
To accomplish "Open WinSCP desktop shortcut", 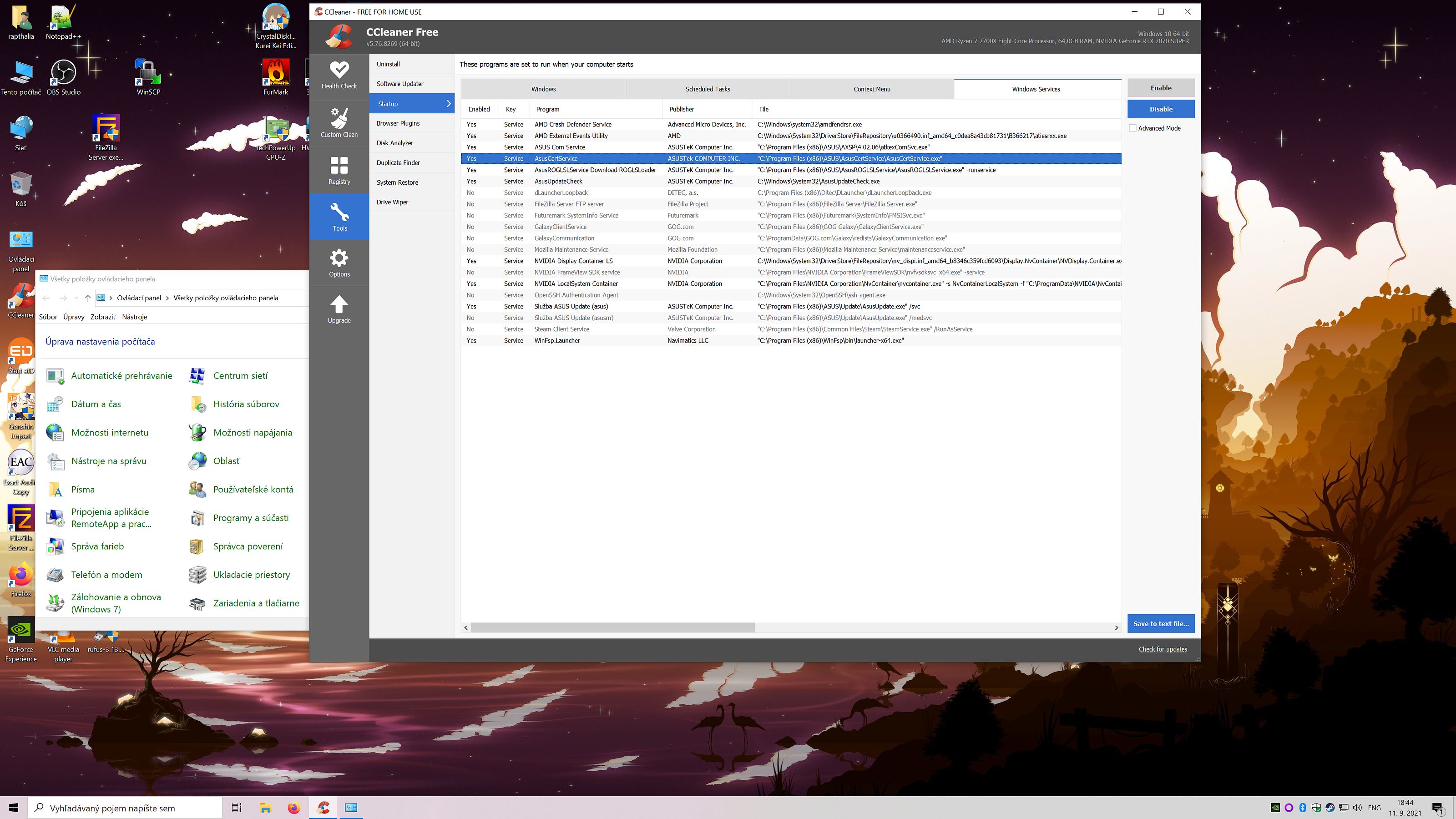I will pyautogui.click(x=148, y=77).
